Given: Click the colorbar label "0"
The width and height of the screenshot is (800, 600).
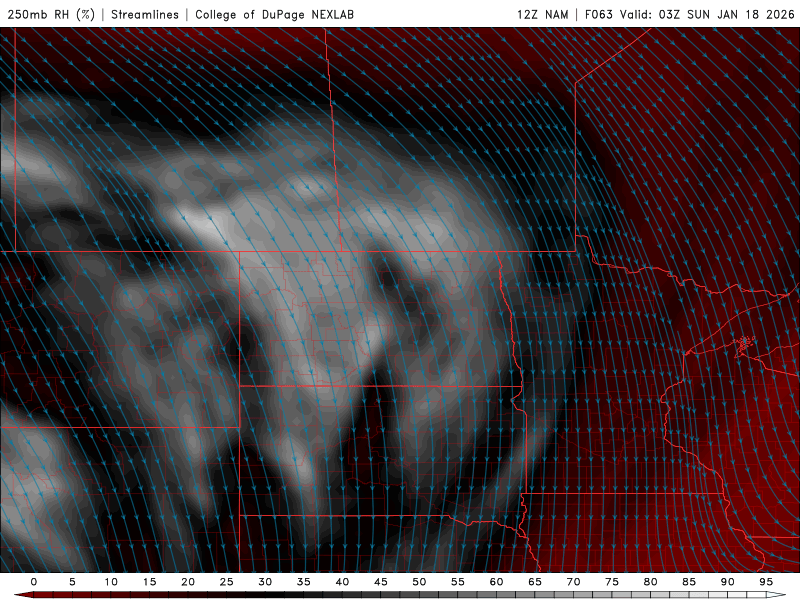Looking at the screenshot, I should pyautogui.click(x=34, y=582).
